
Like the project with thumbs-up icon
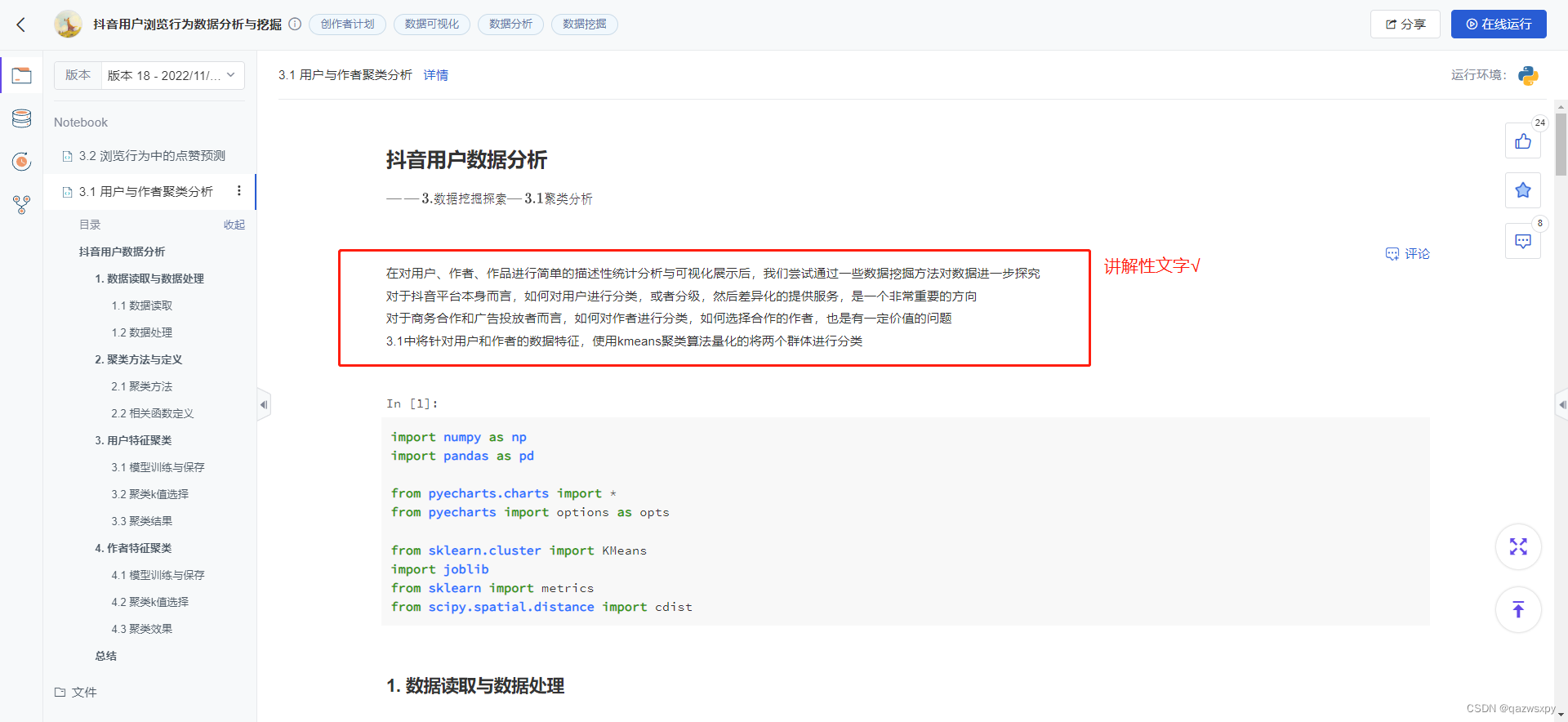point(1523,141)
